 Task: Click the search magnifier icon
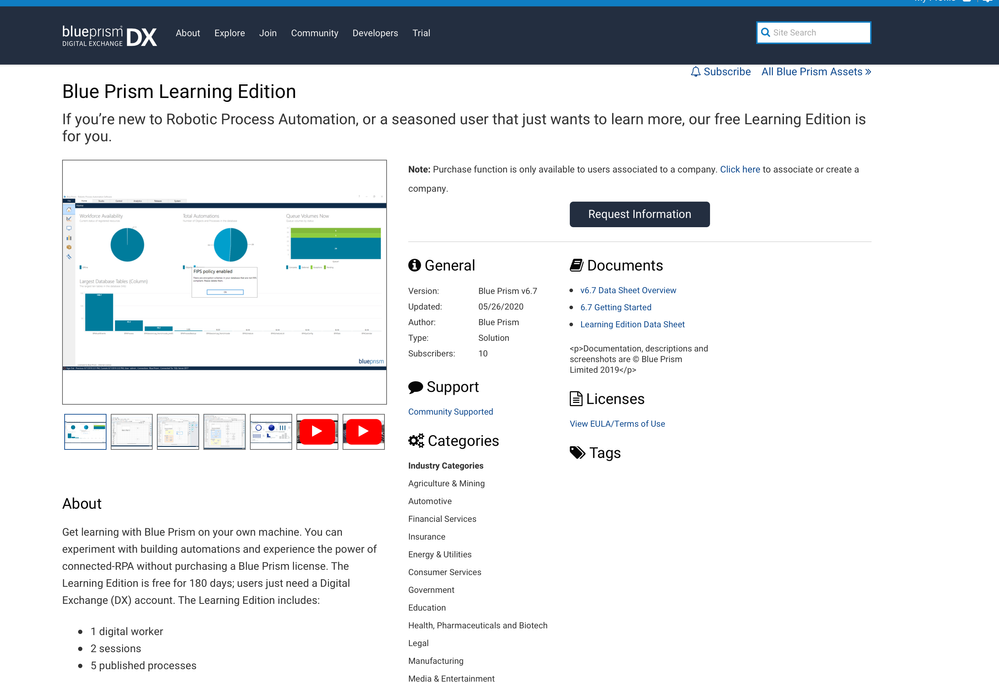click(x=766, y=33)
